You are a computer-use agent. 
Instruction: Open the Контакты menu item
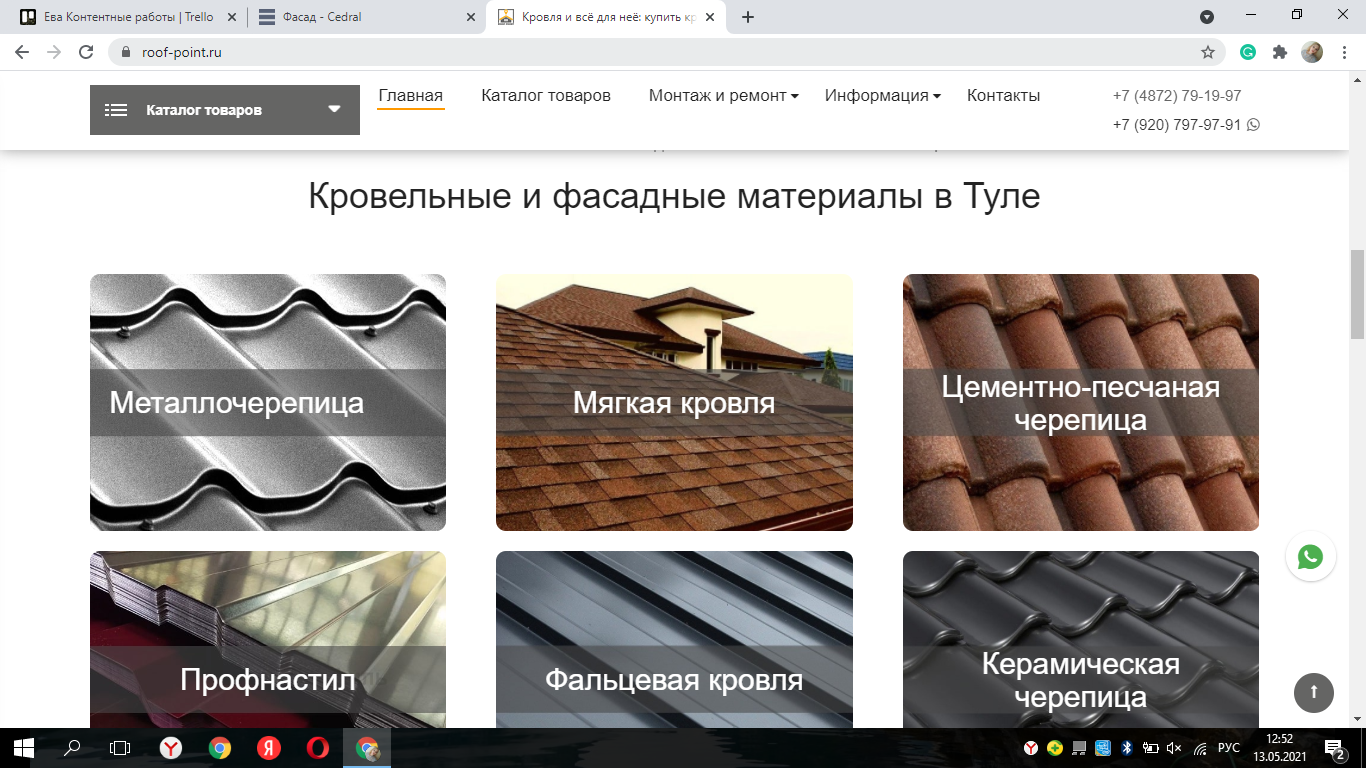[1003, 96]
